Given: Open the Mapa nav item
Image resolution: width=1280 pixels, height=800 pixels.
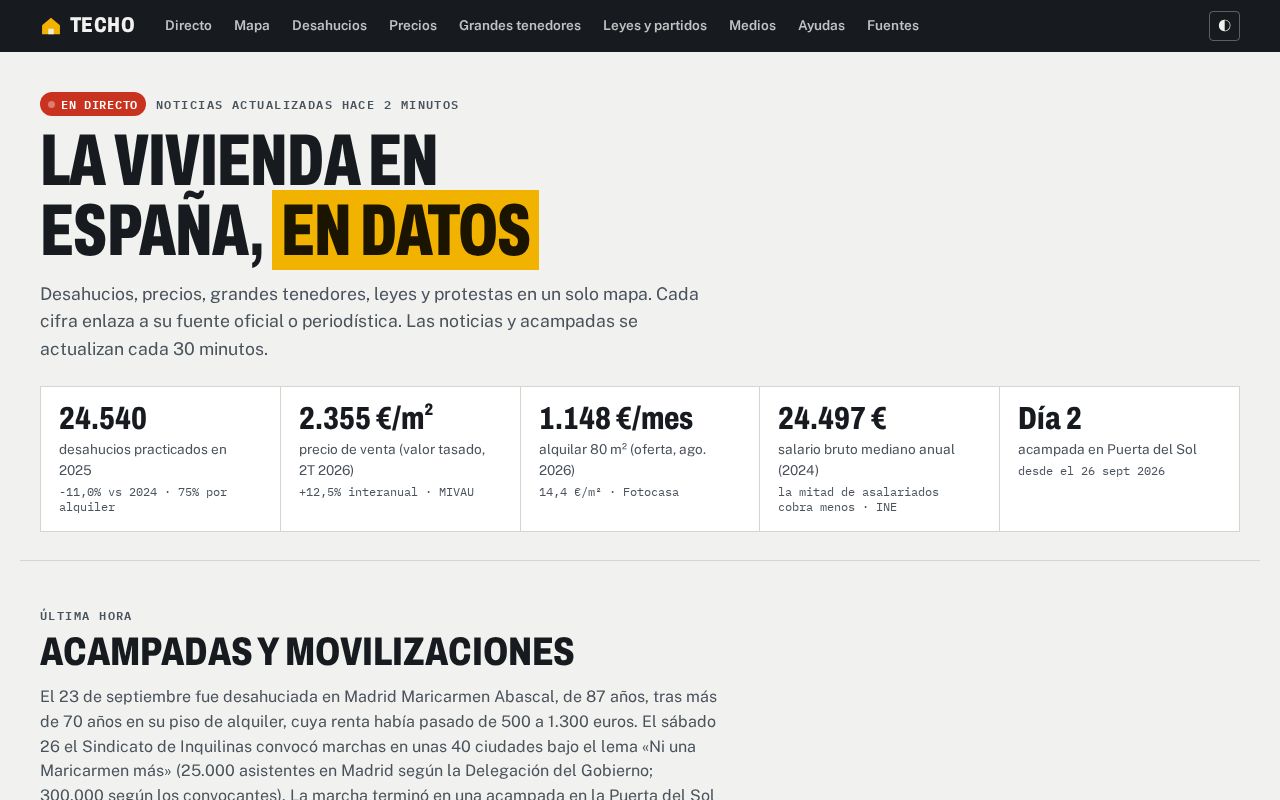Looking at the screenshot, I should click(252, 26).
